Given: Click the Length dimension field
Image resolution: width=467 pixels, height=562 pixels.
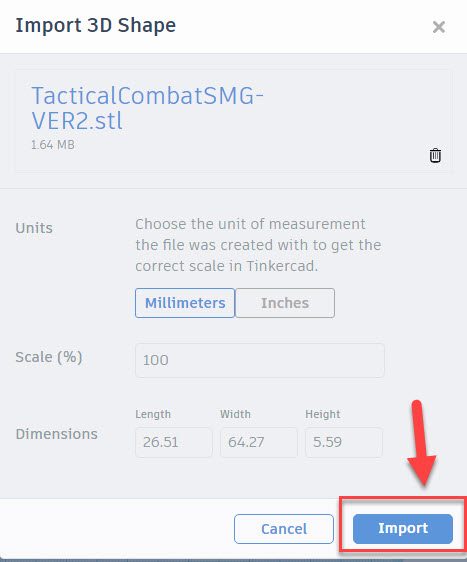Looking at the screenshot, I should point(173,442).
